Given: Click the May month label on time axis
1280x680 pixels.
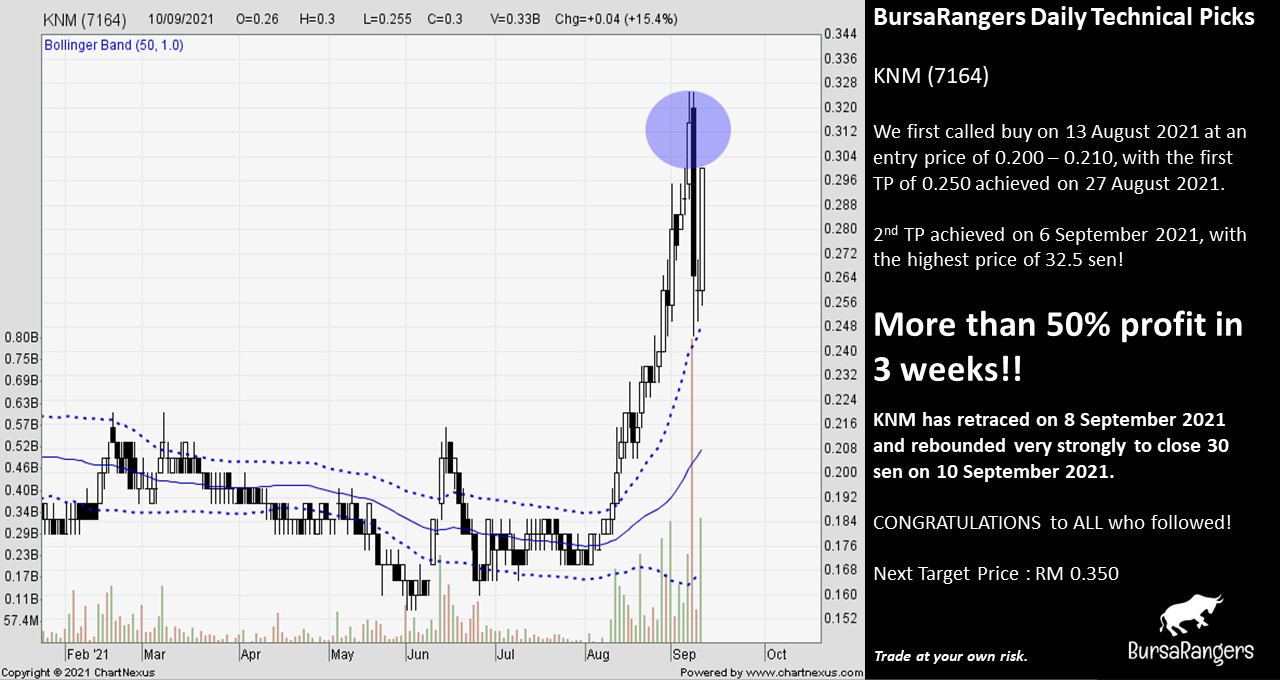Looking at the screenshot, I should click(x=342, y=654).
